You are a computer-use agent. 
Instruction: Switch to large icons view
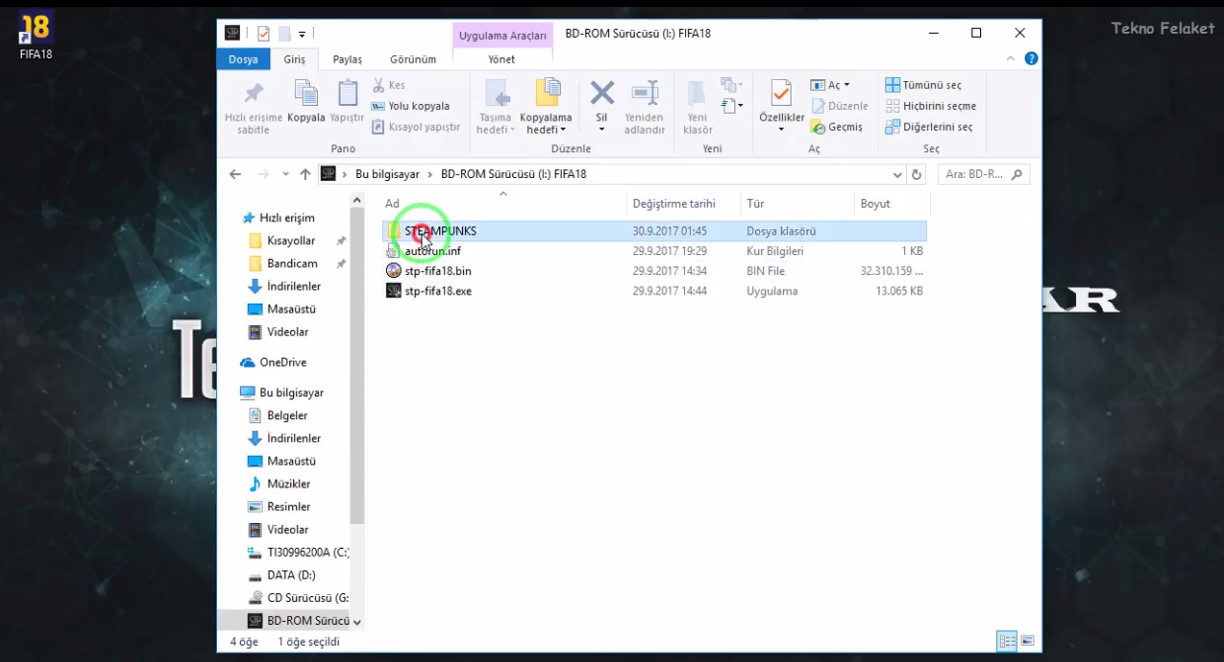tap(1027, 641)
